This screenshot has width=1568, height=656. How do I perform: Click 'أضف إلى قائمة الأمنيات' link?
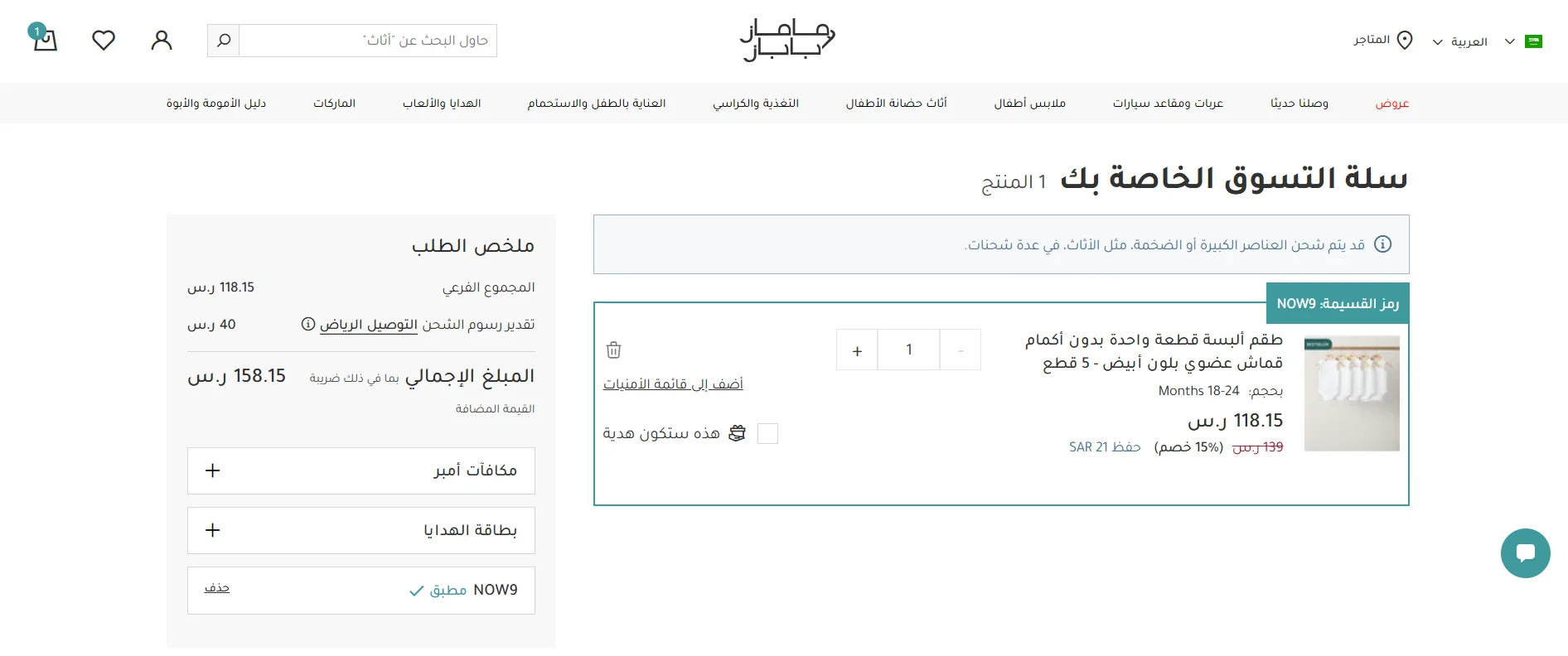coord(673,384)
